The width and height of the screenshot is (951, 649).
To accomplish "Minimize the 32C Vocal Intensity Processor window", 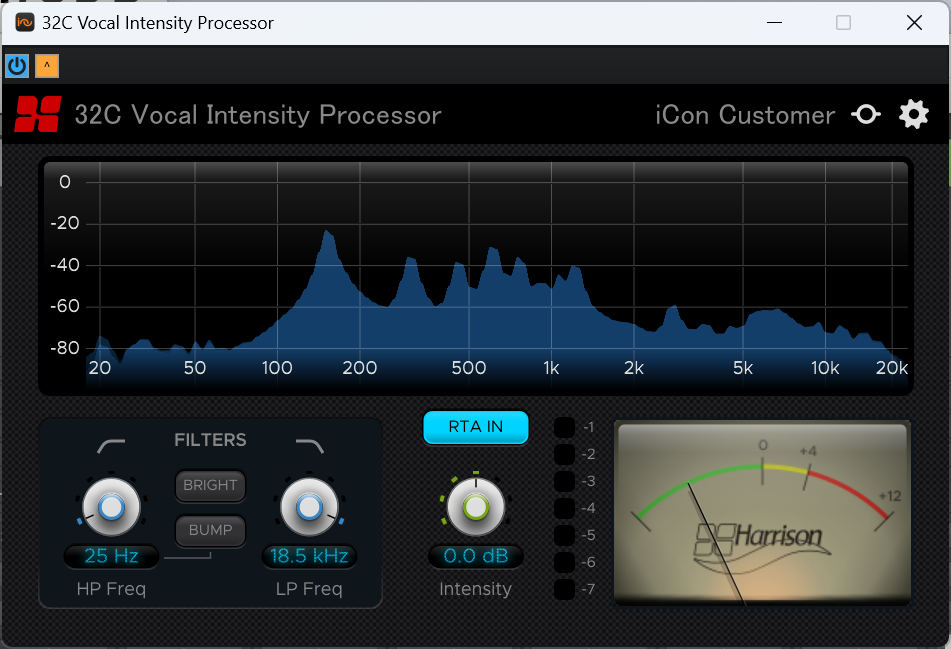I will pos(775,23).
